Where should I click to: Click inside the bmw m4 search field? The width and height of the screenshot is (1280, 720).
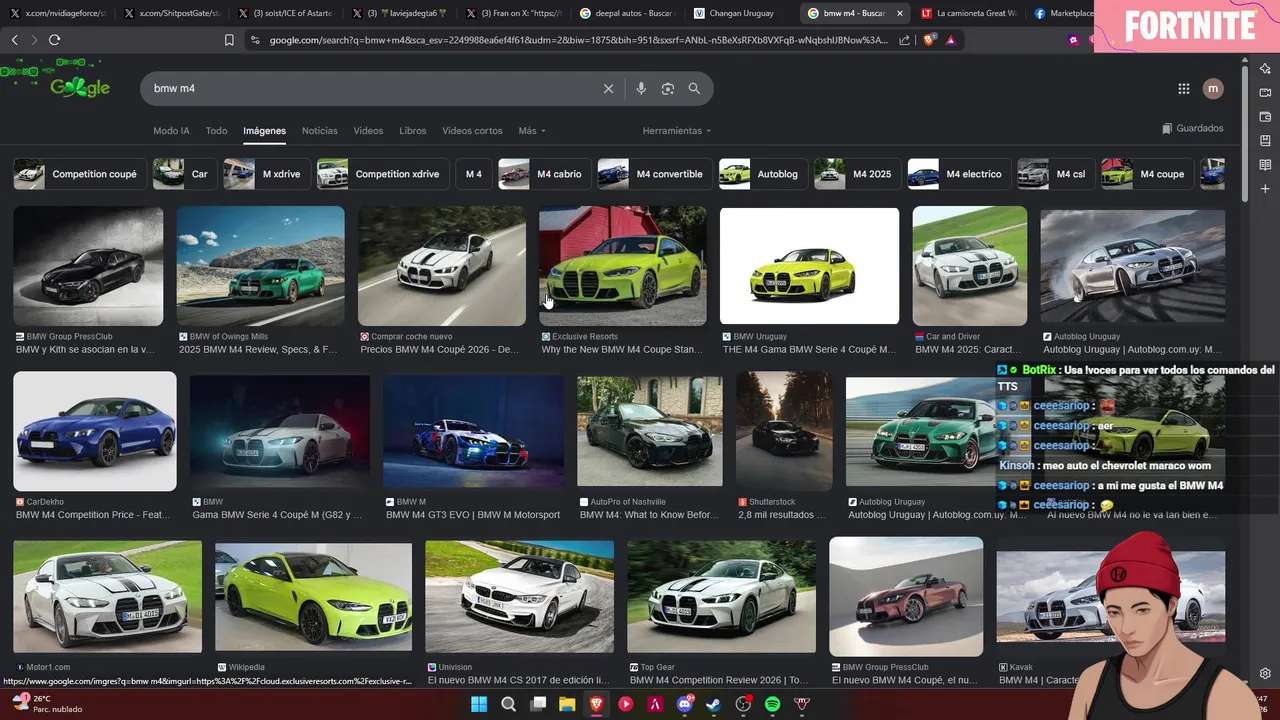pyautogui.click(x=370, y=89)
